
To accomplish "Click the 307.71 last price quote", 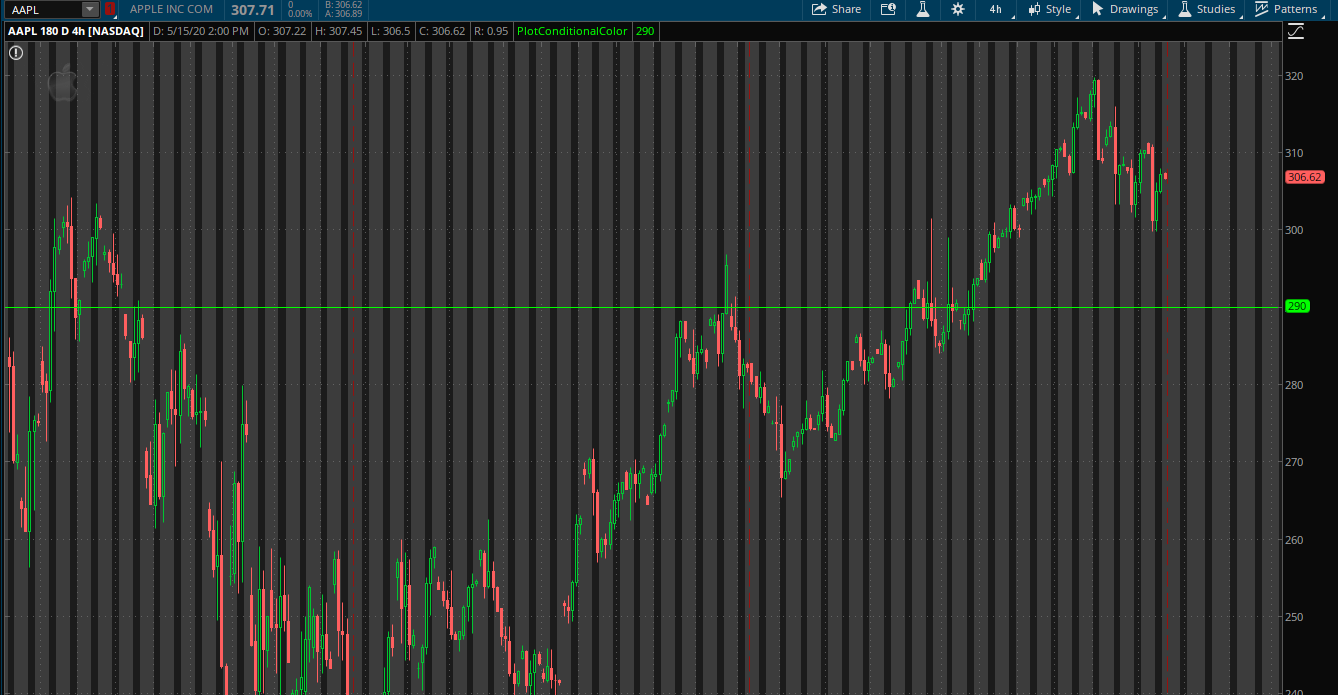I will pos(252,9).
